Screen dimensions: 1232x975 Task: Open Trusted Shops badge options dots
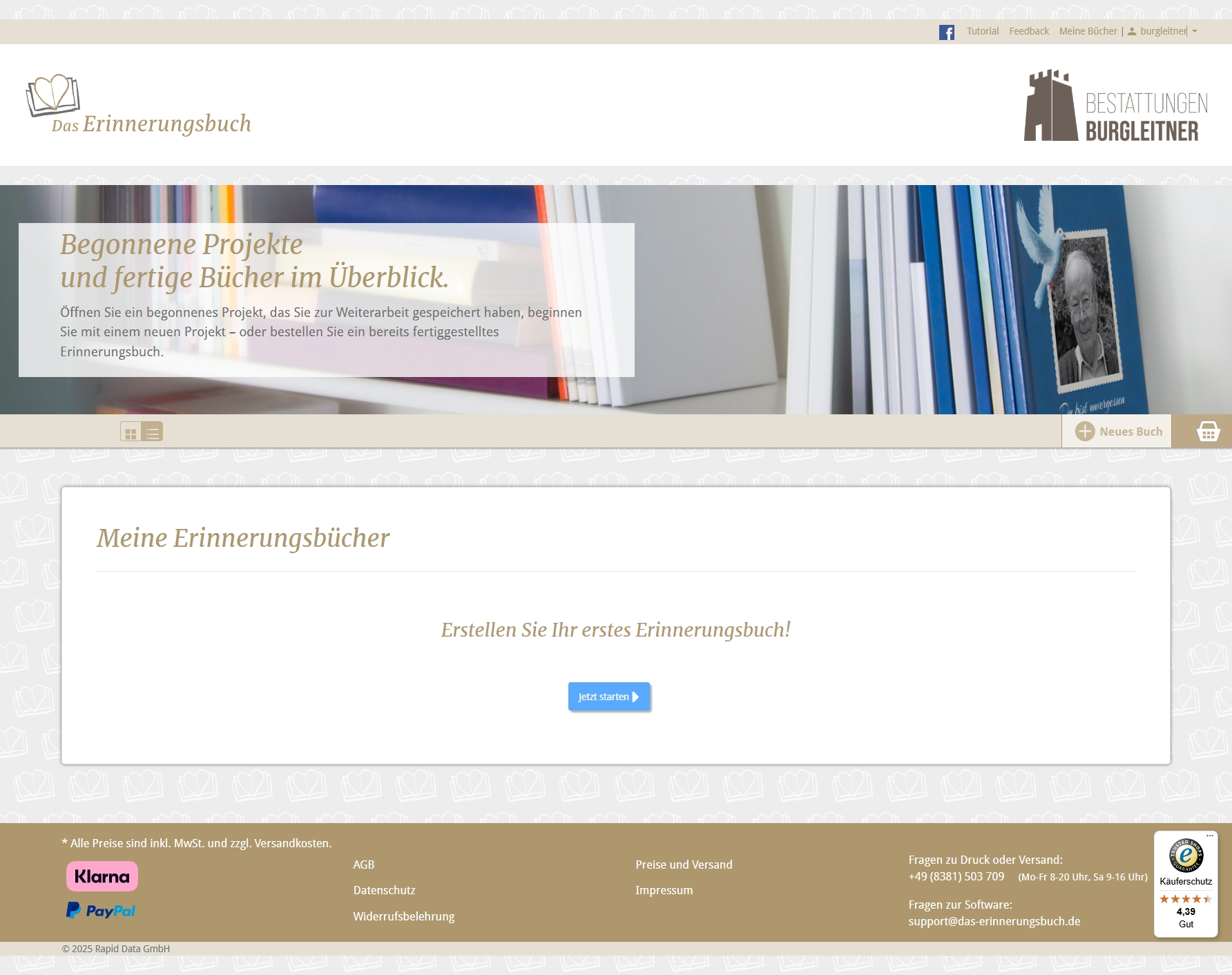tap(1210, 836)
